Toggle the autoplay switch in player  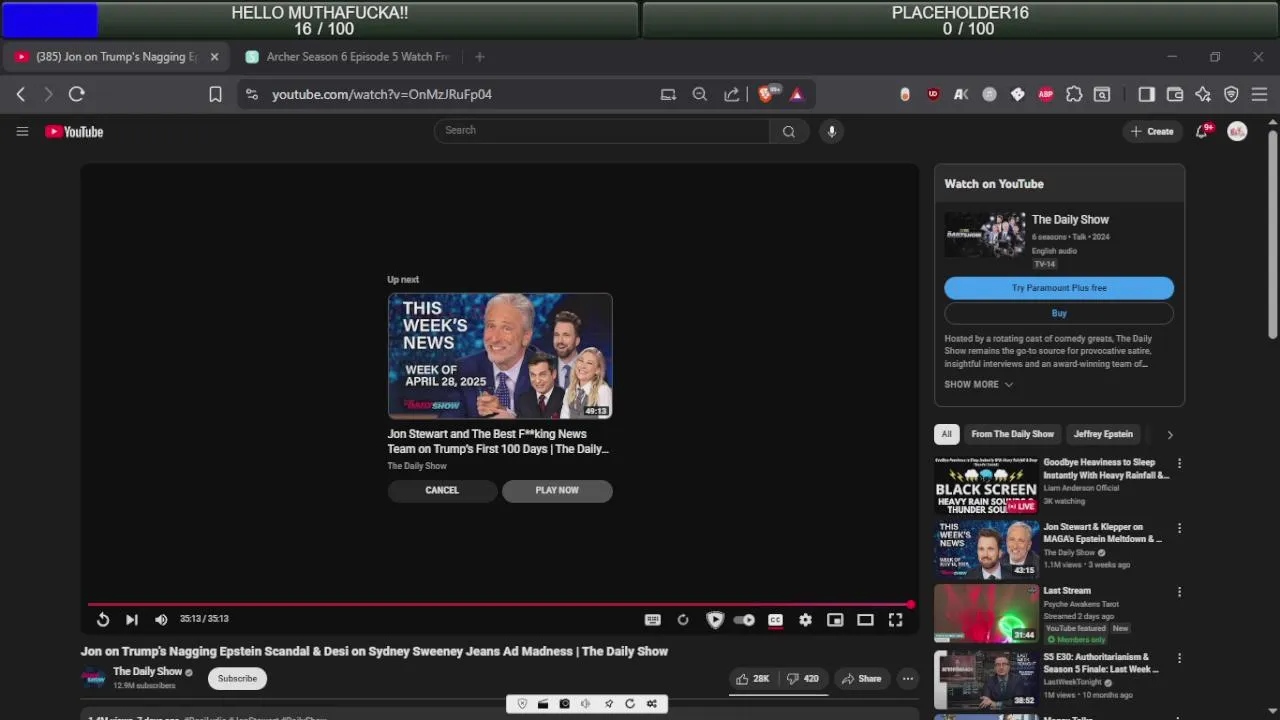pos(744,620)
